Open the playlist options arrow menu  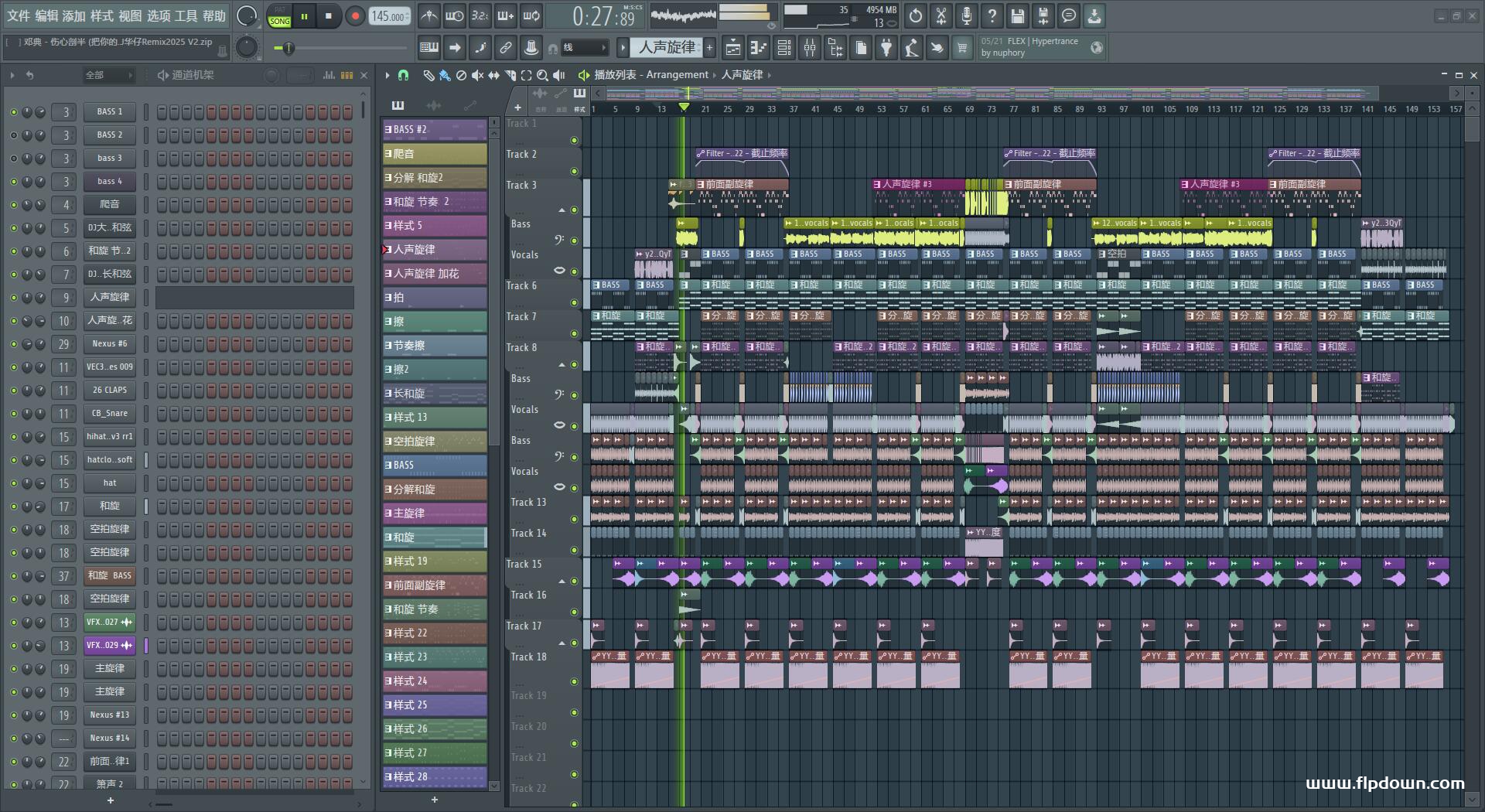pyautogui.click(x=387, y=75)
